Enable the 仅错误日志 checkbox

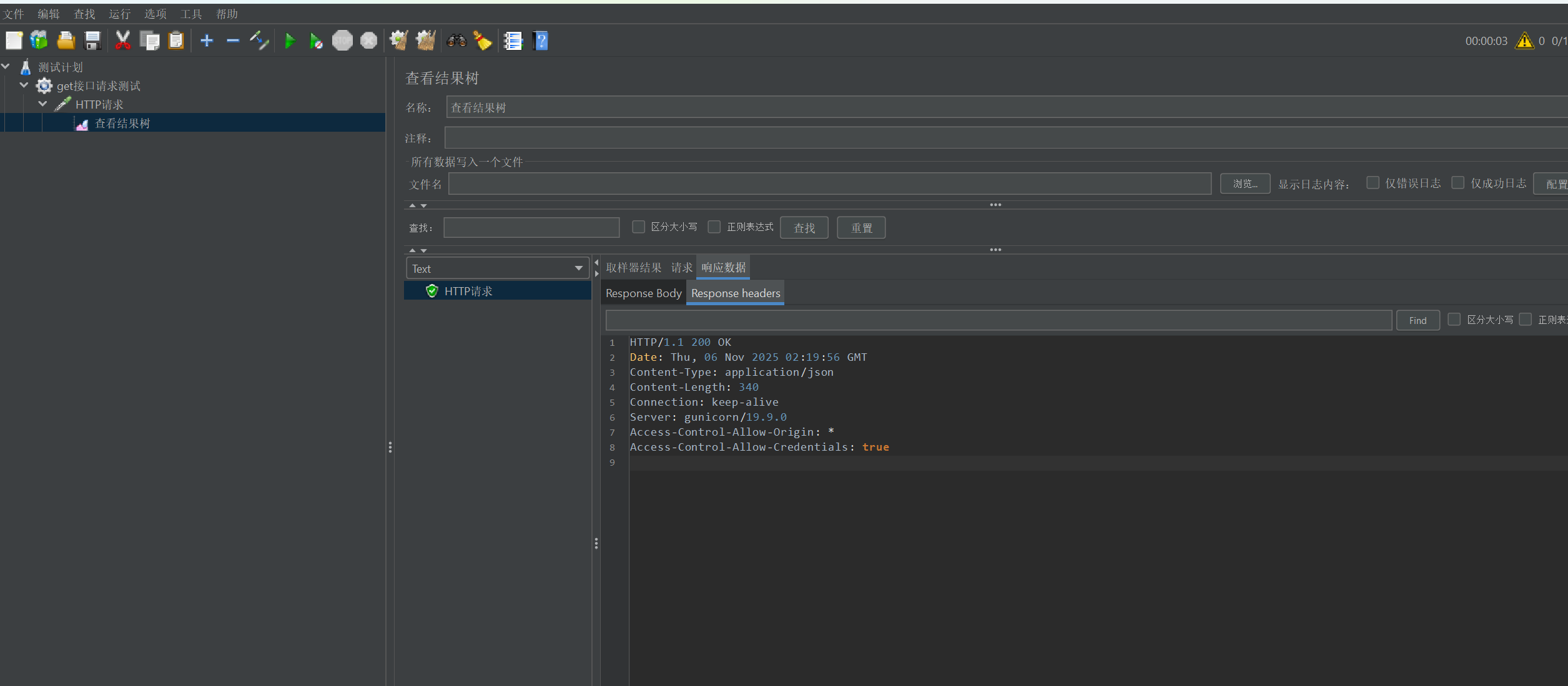coord(1373,183)
